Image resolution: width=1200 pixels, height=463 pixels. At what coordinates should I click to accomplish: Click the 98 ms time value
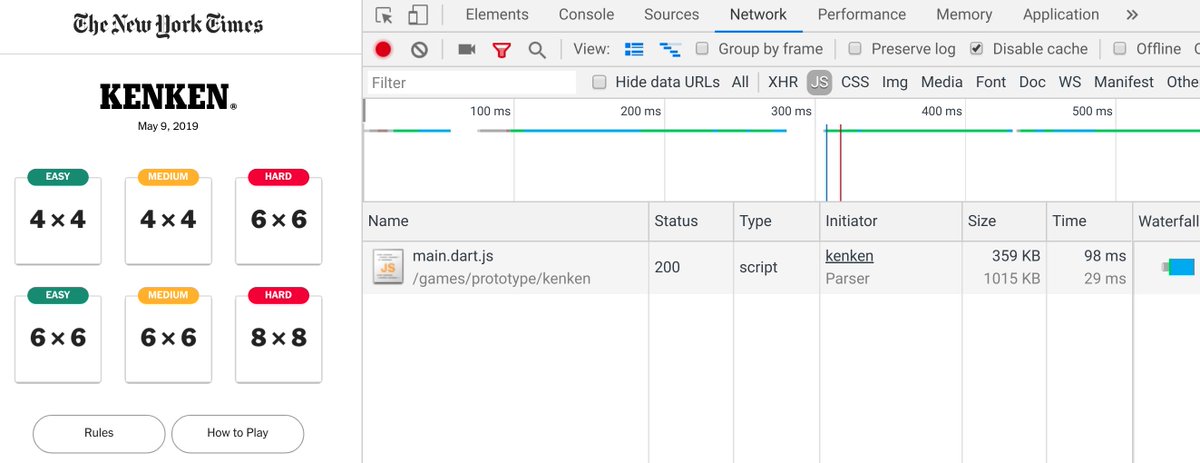(1105, 256)
